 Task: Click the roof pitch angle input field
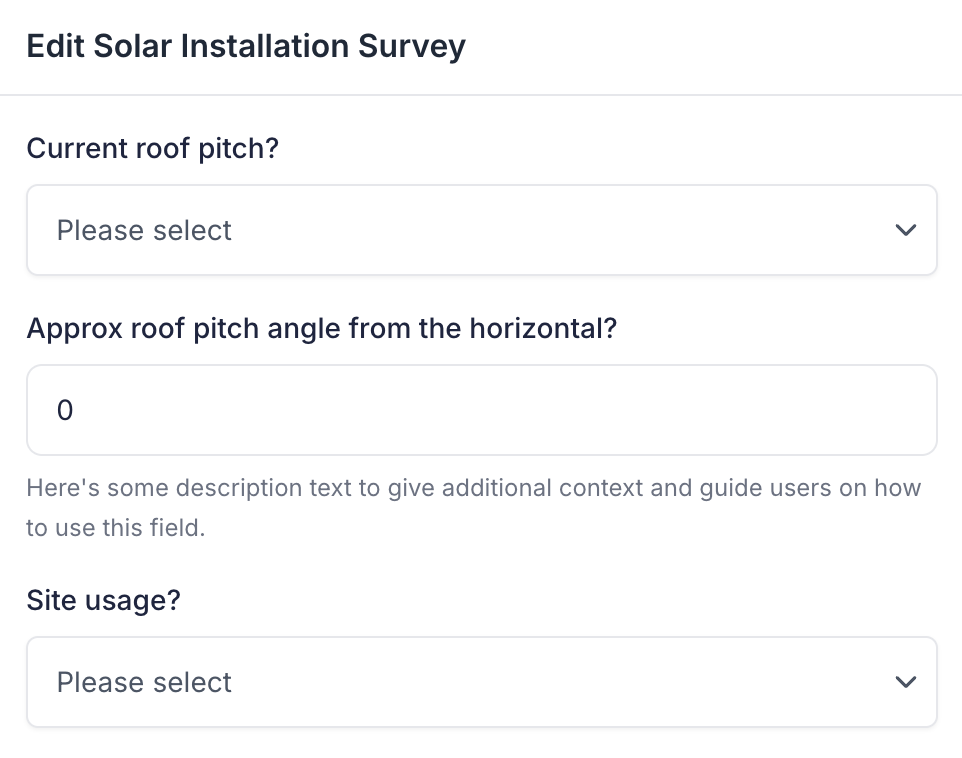tap(480, 410)
